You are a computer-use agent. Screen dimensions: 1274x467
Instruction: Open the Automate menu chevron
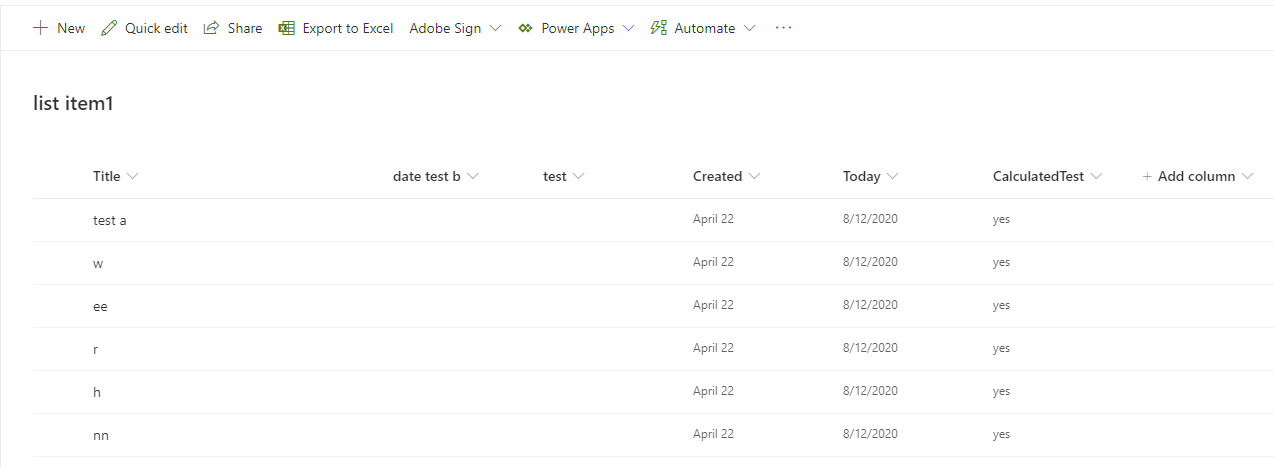750,28
